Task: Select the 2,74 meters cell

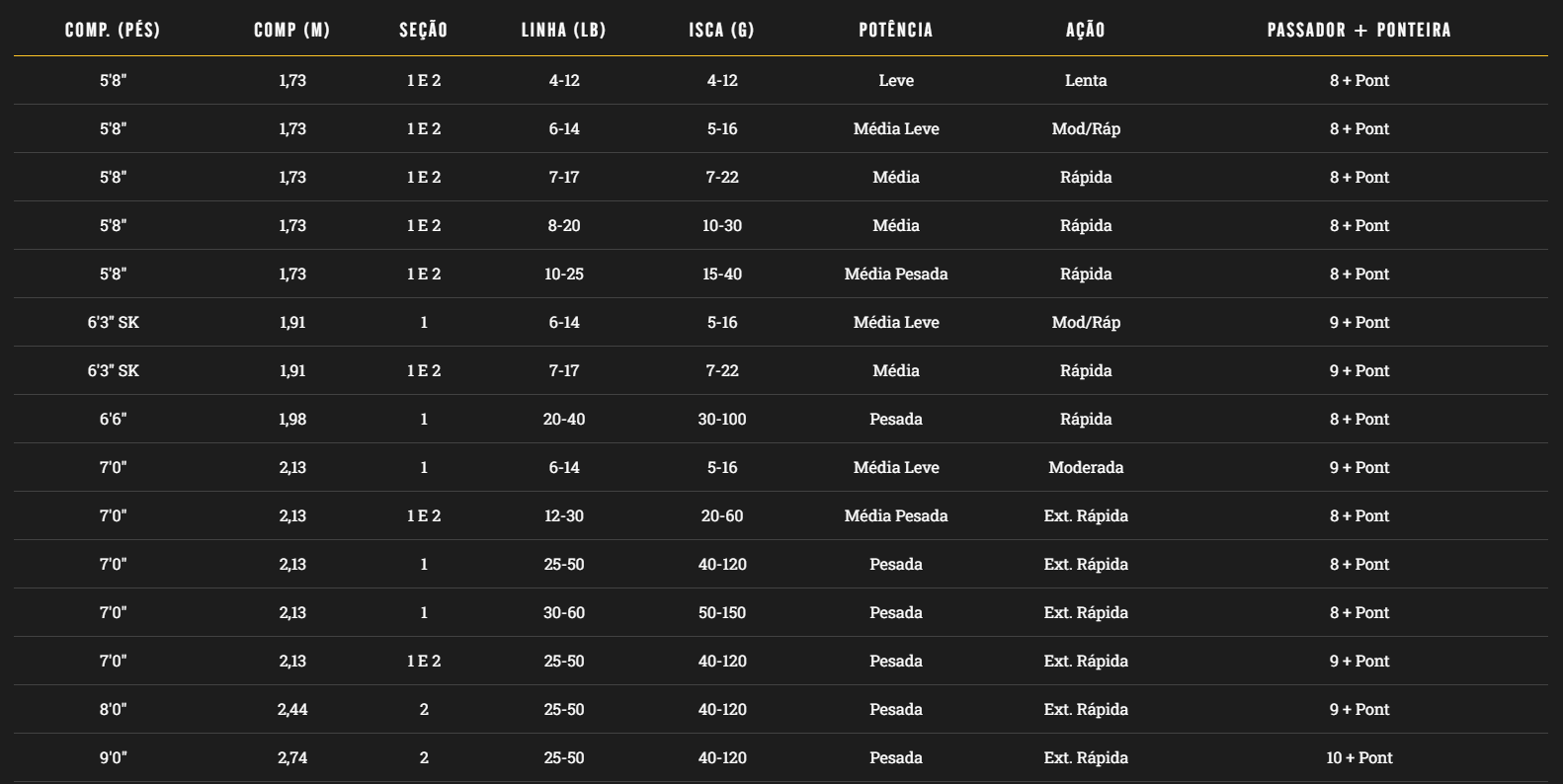Action: [292, 757]
